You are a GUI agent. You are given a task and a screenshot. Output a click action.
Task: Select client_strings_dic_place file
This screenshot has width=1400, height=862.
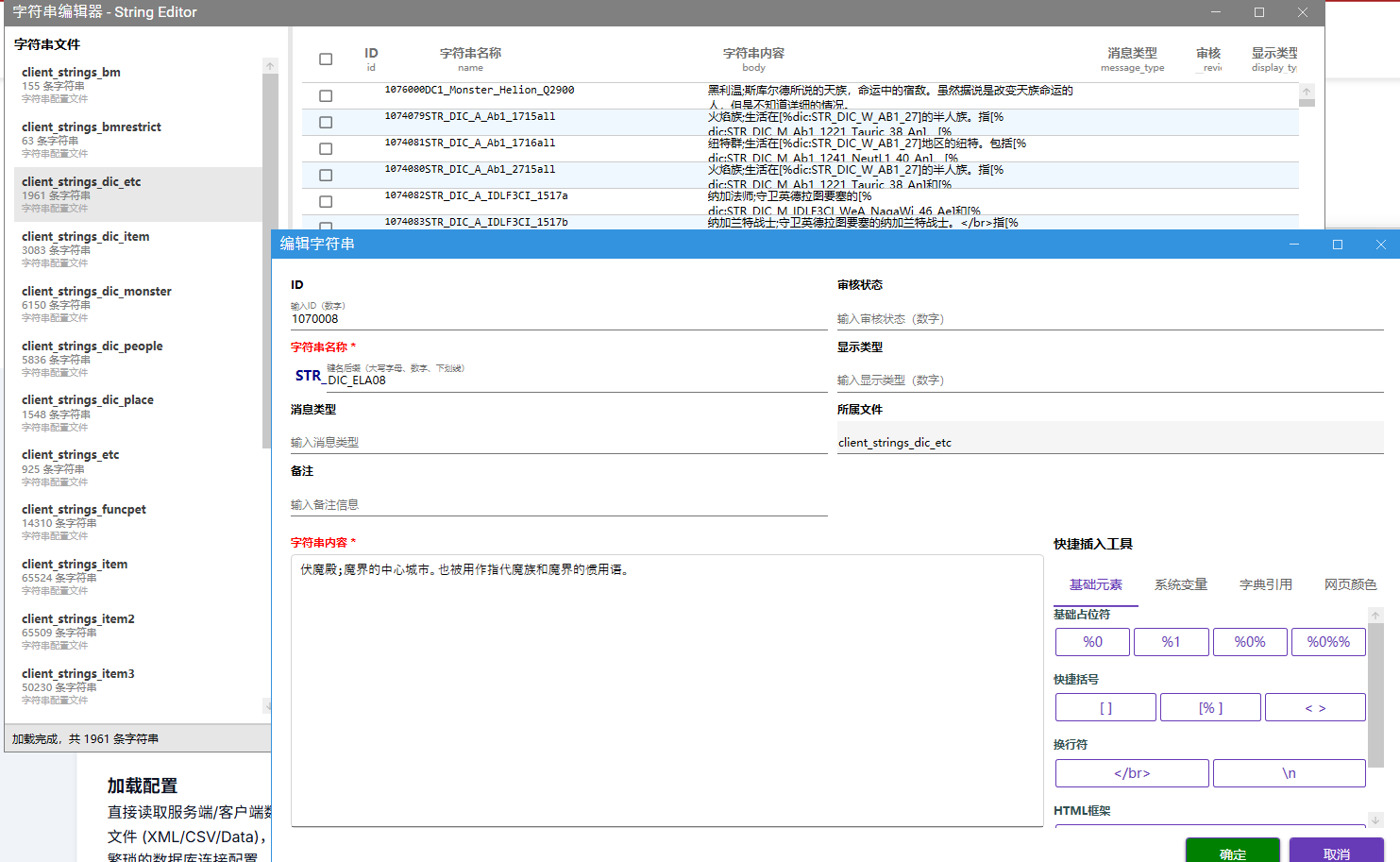[x=138, y=413]
